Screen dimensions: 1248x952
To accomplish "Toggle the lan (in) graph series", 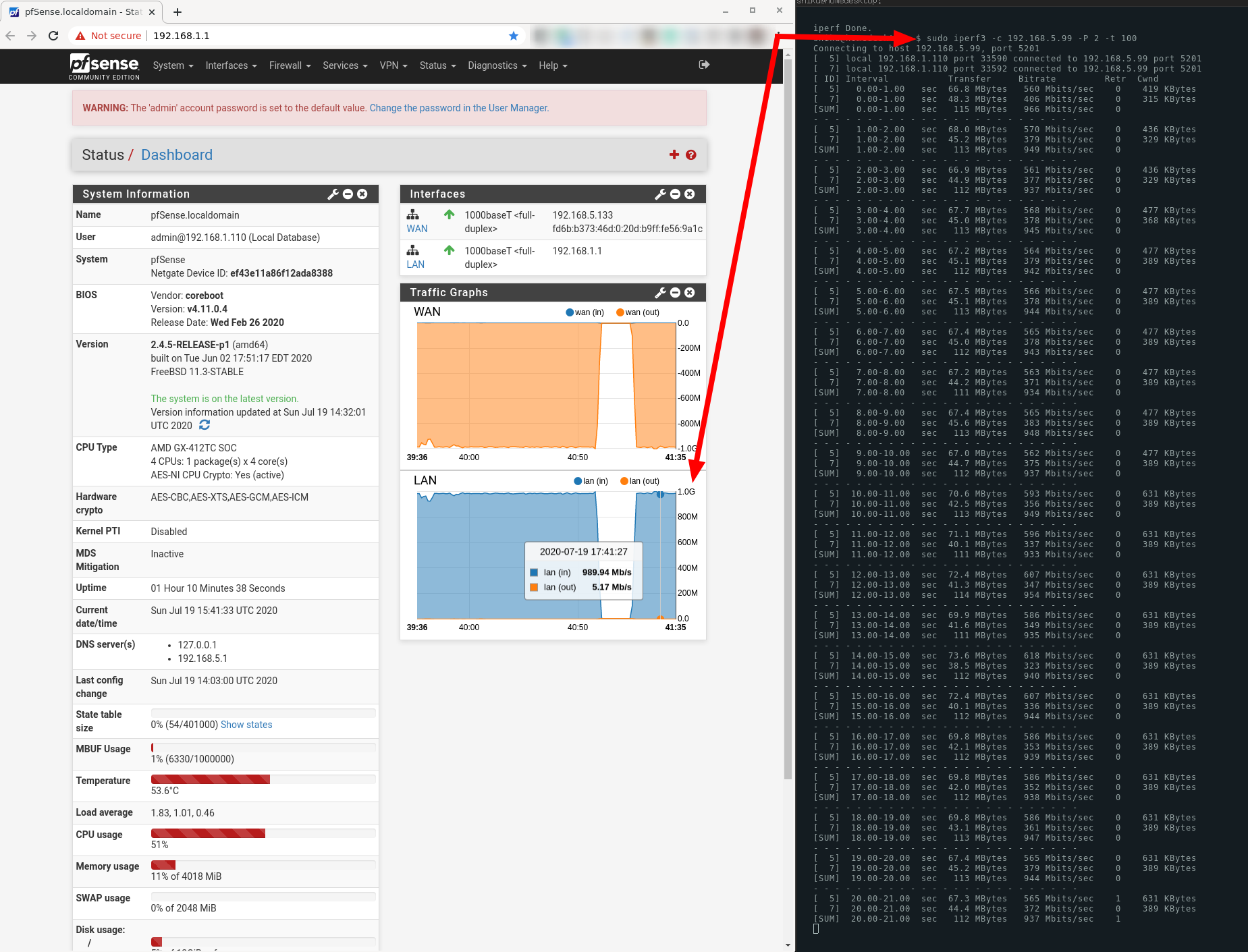I will coord(591,480).
